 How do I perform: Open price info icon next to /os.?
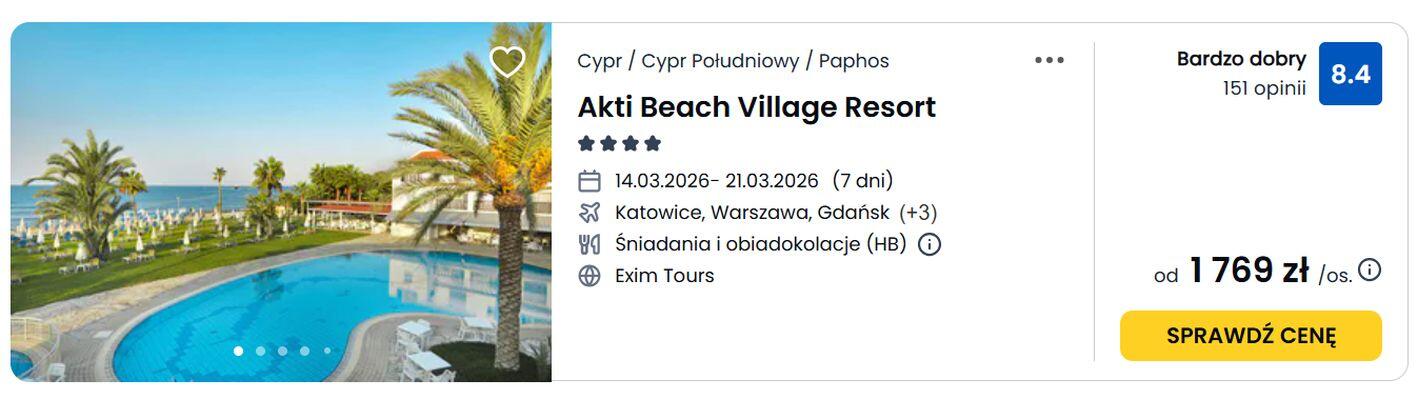[1370, 270]
